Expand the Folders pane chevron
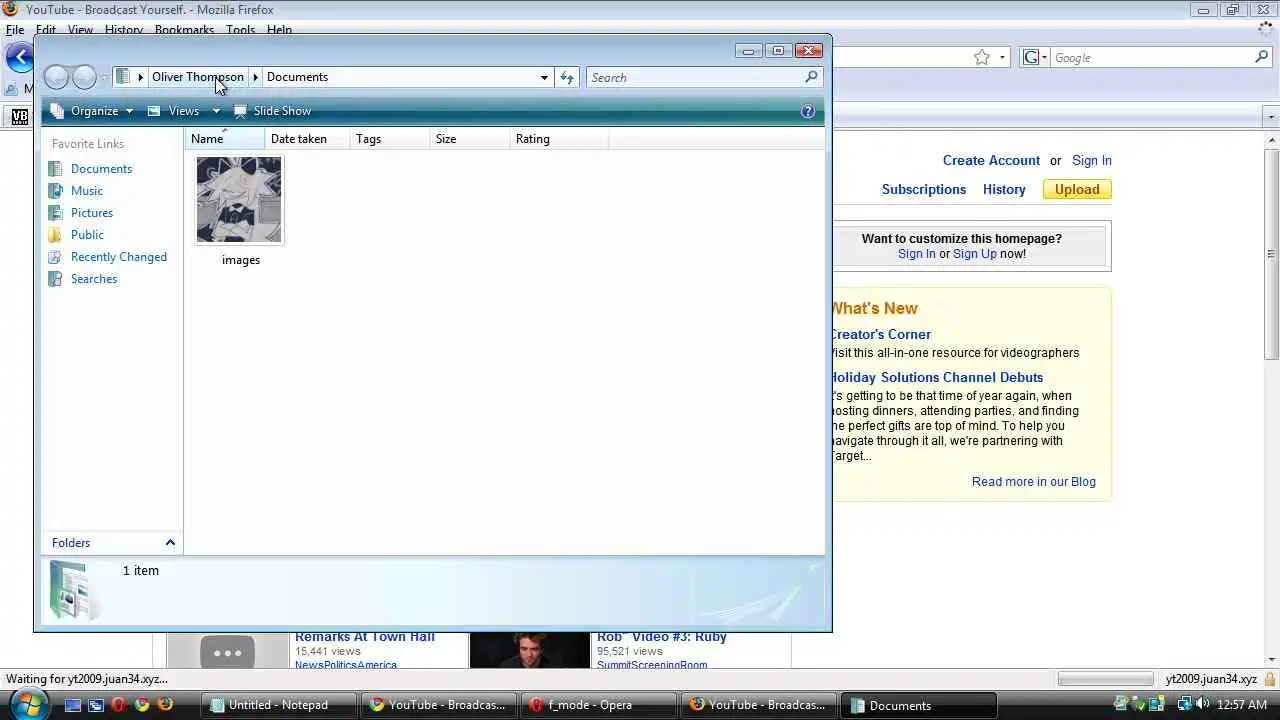Viewport: 1280px width, 720px height. point(170,543)
